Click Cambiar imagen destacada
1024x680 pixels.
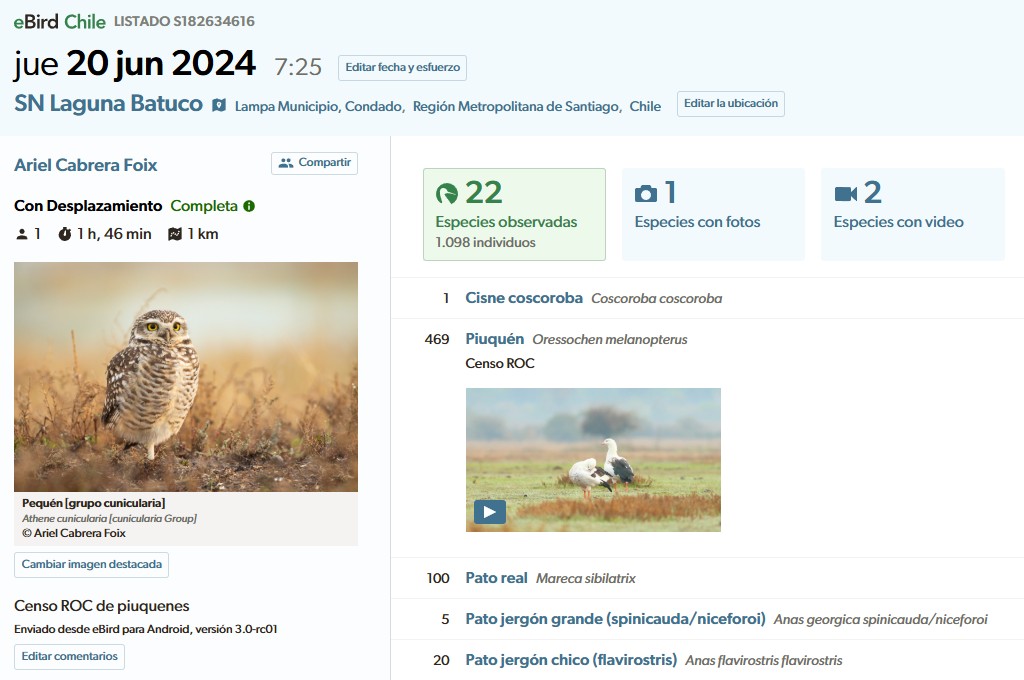[x=91, y=565]
